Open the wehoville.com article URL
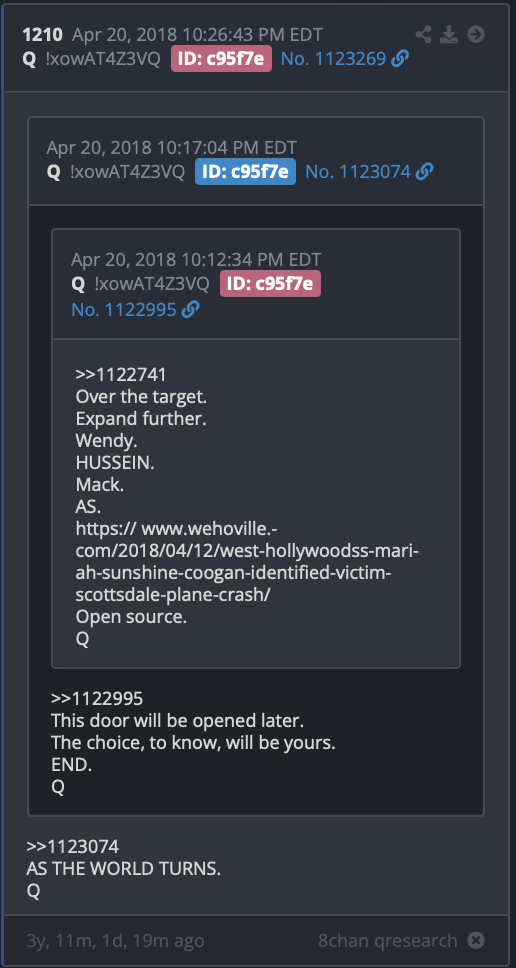Viewport: 516px width, 968px height. [x=247, y=554]
